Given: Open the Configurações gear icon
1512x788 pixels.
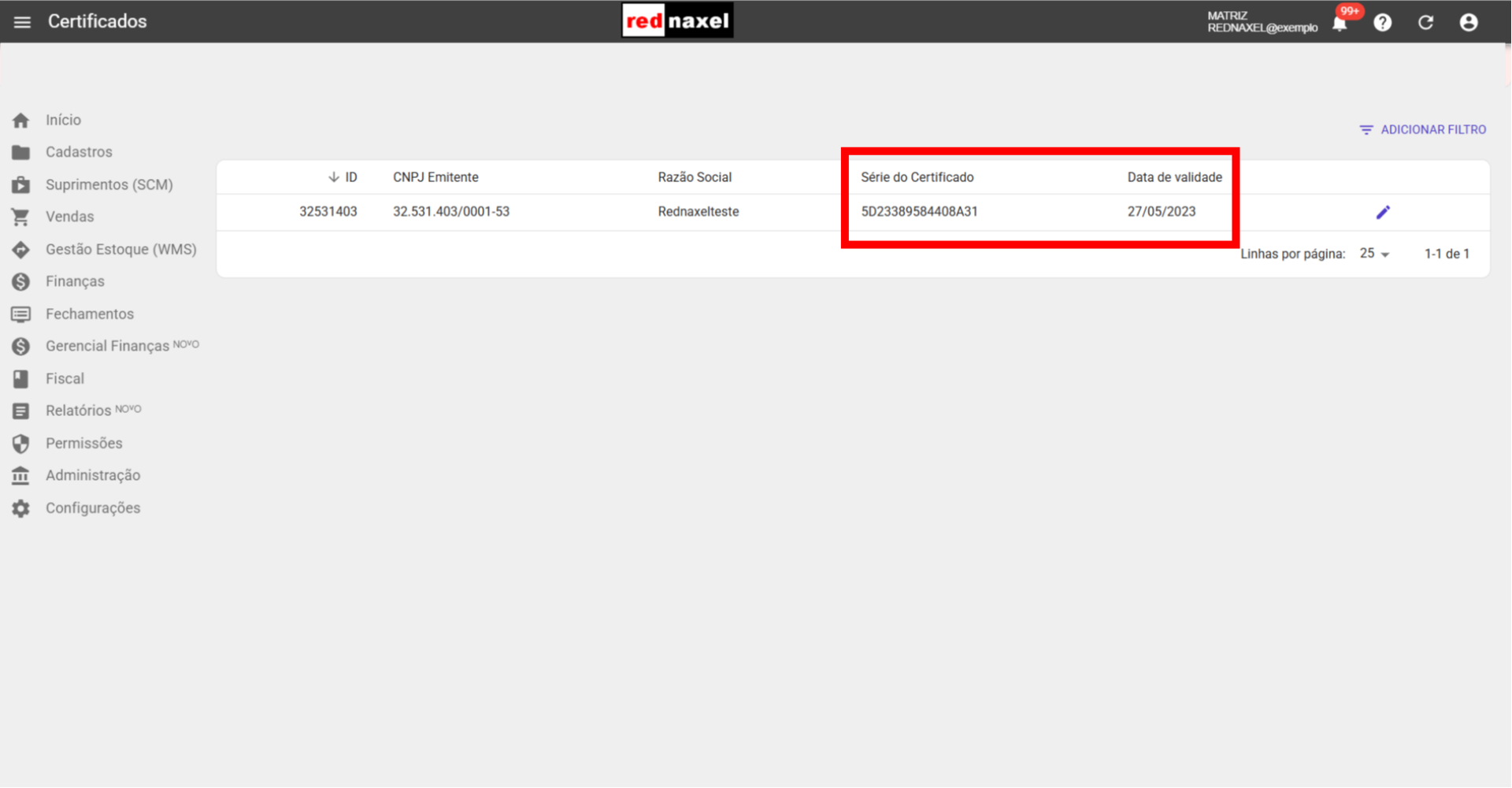Looking at the screenshot, I should [x=20, y=507].
